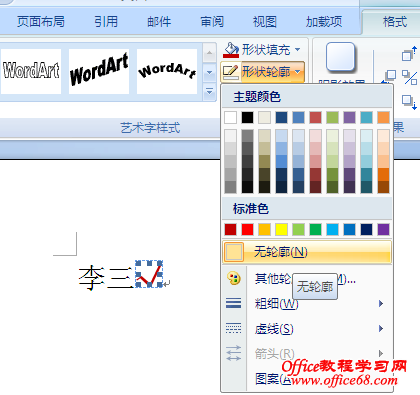Click the dashed lines icon

point(233,328)
